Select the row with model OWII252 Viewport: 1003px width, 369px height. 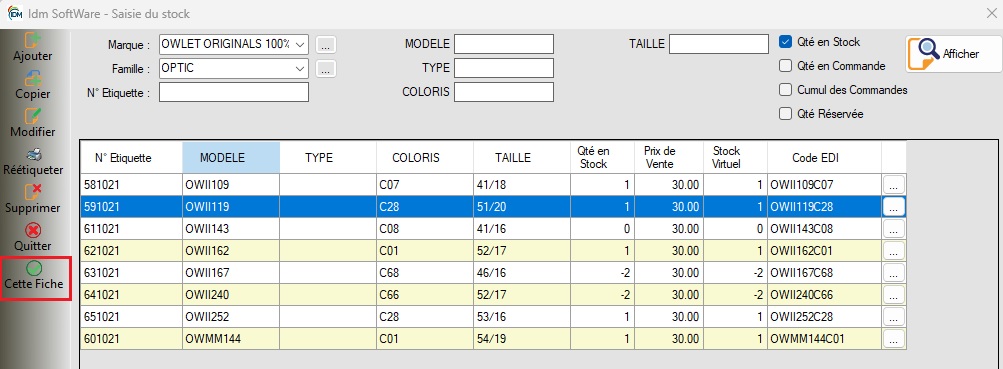(481, 317)
